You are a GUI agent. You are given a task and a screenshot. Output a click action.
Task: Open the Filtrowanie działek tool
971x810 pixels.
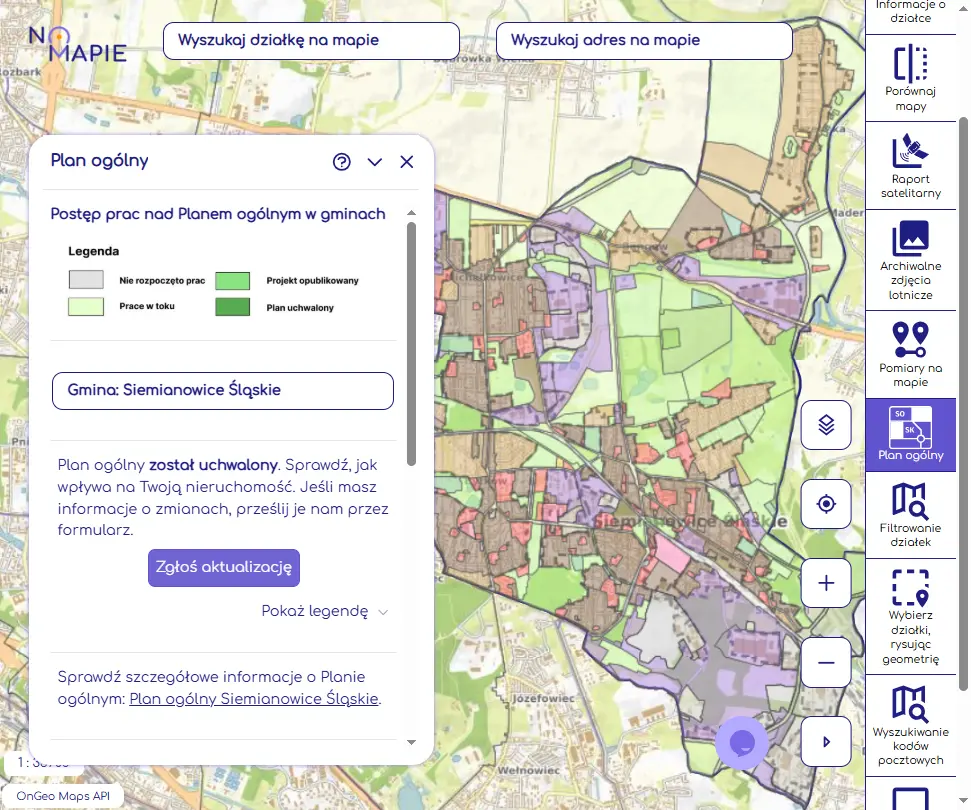coord(910,513)
